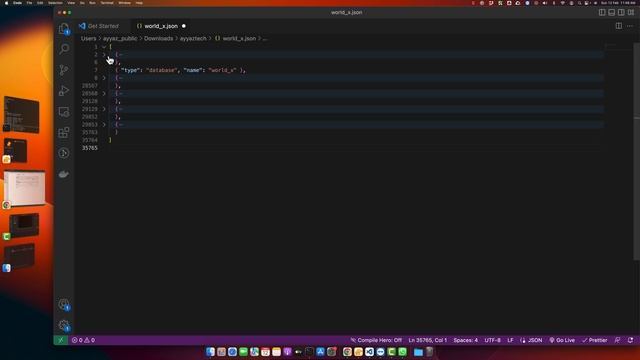Viewport: 640px width, 360px height.
Task: Open the Manage gear icon
Action: coord(64,325)
